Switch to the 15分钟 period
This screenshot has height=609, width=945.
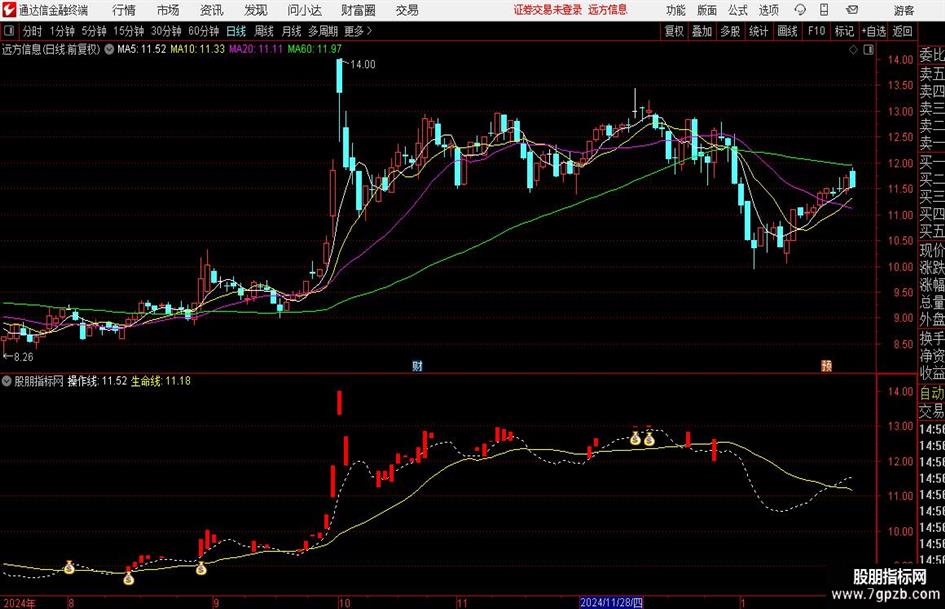[128, 31]
